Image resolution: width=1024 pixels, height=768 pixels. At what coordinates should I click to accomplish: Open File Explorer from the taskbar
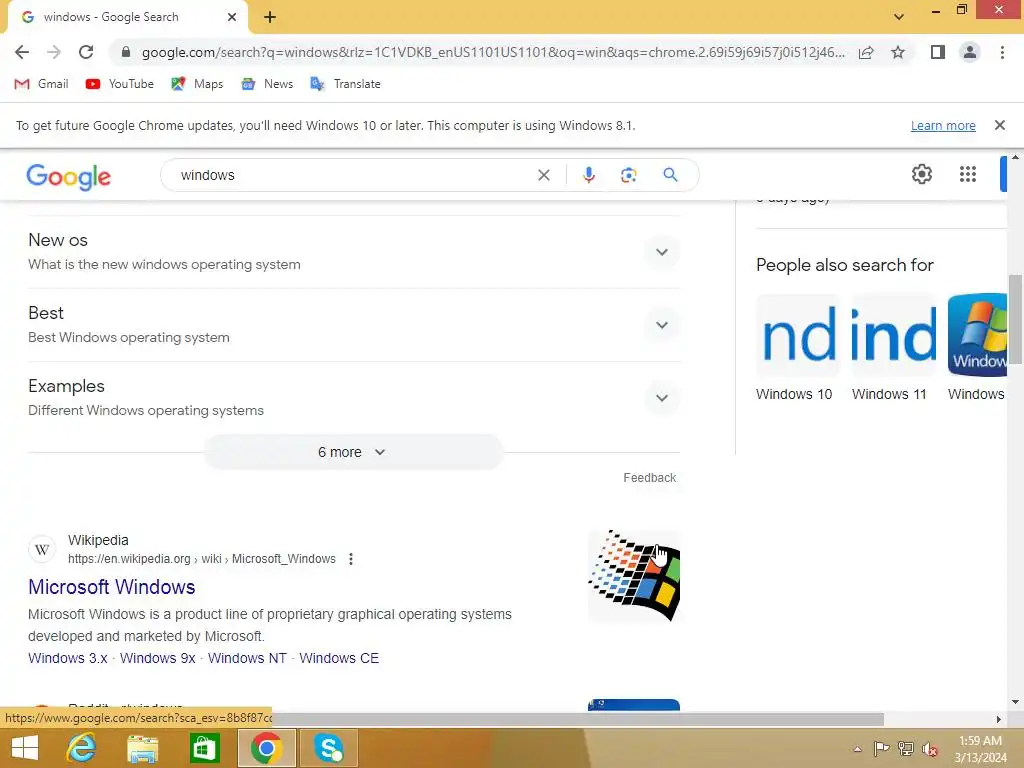tap(142, 748)
